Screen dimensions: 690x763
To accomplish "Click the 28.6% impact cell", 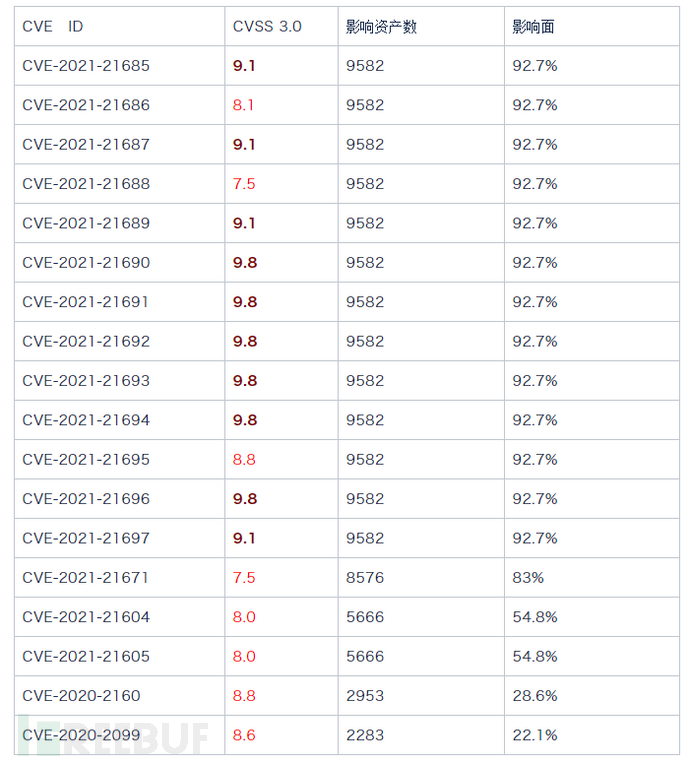I will click(x=535, y=696).
